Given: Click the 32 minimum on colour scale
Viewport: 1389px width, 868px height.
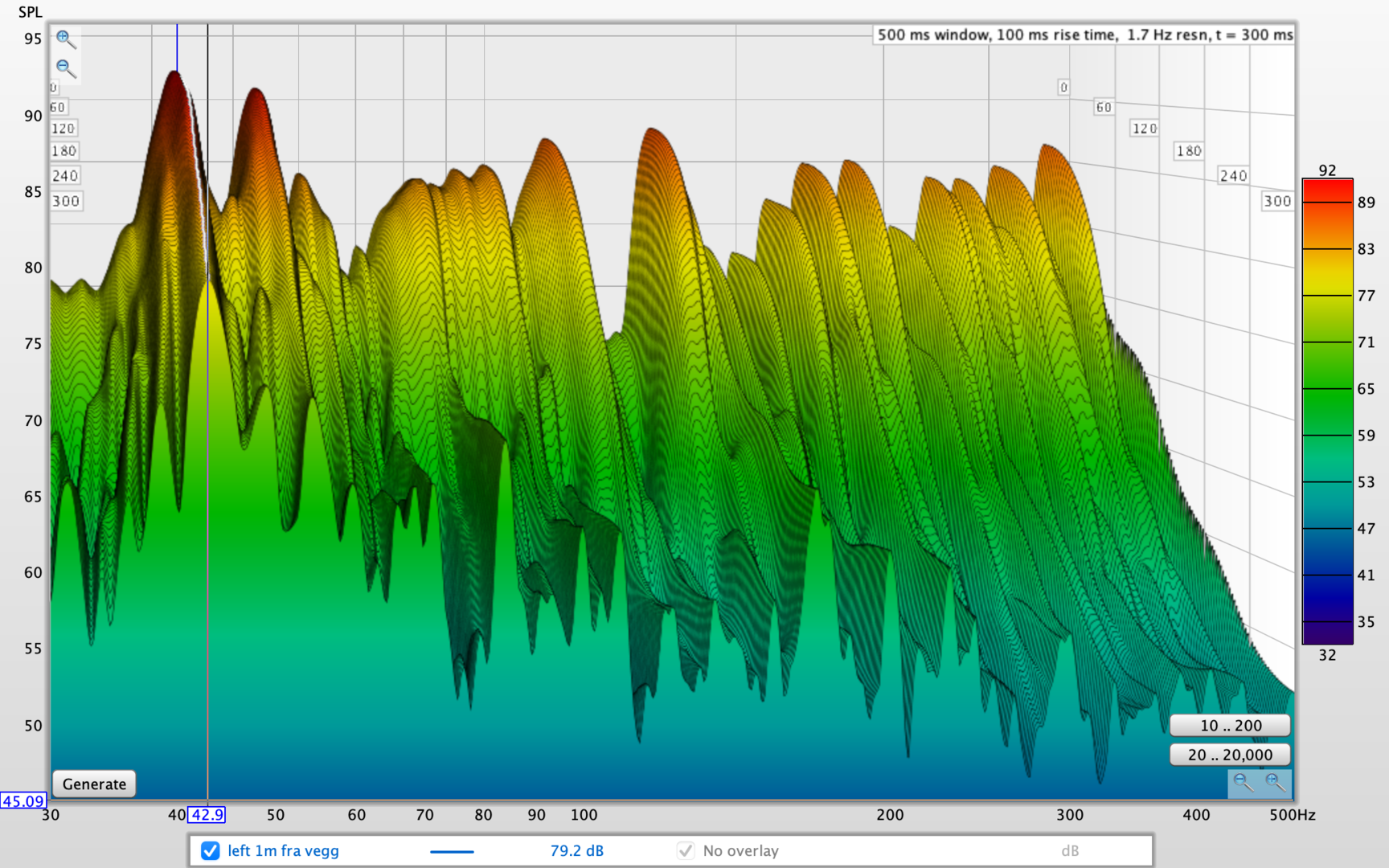Looking at the screenshot, I should coord(1327,655).
